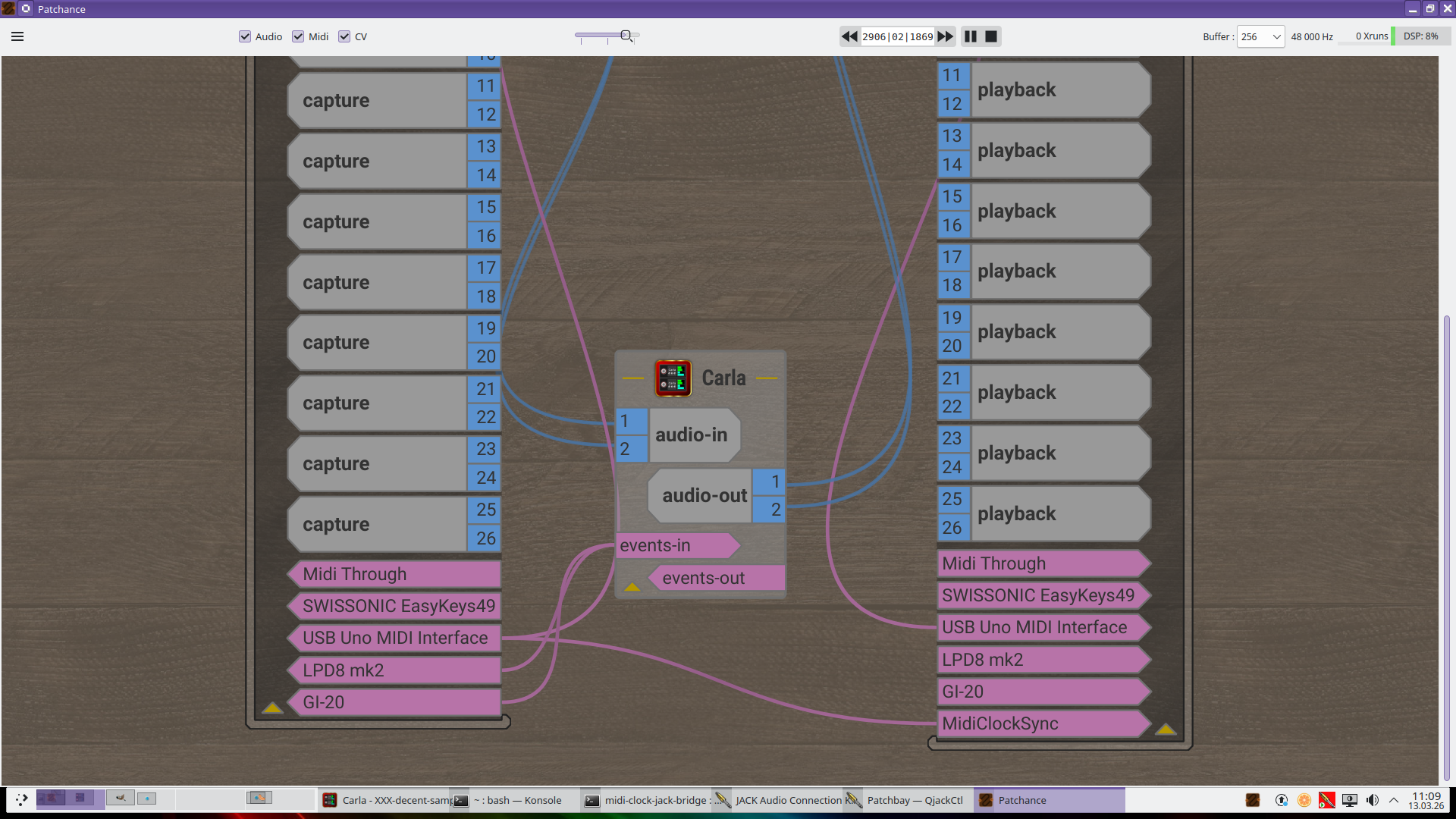This screenshot has height=819, width=1456.
Task: Stop the JACK transport
Action: point(991,36)
